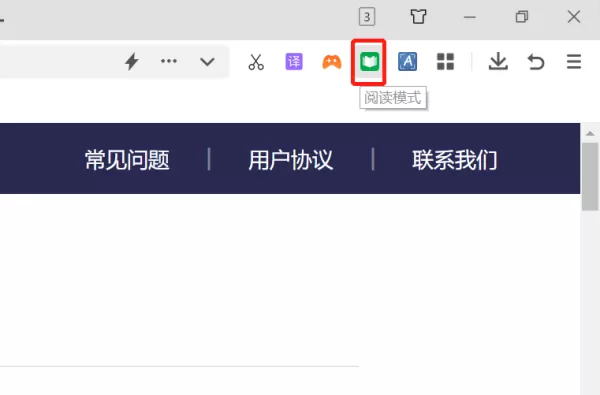Click the undo closed page arrow
The image size is (600, 395).
(x=536, y=62)
